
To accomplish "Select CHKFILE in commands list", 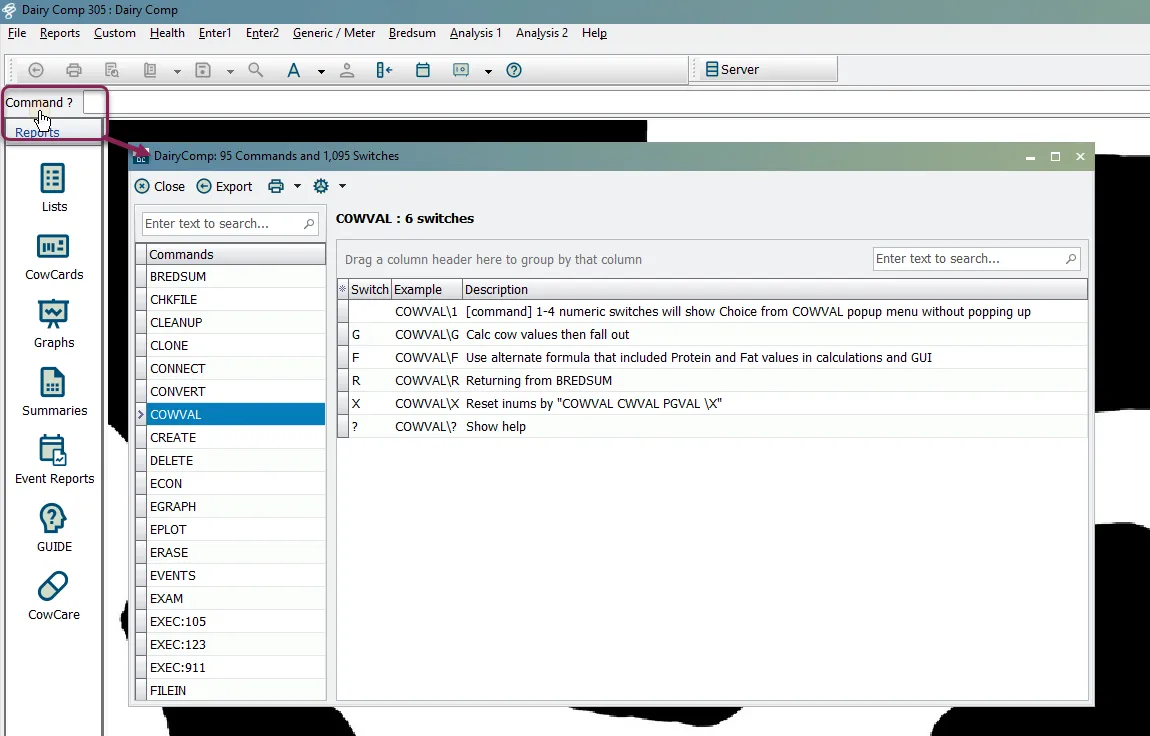I will 235,300.
